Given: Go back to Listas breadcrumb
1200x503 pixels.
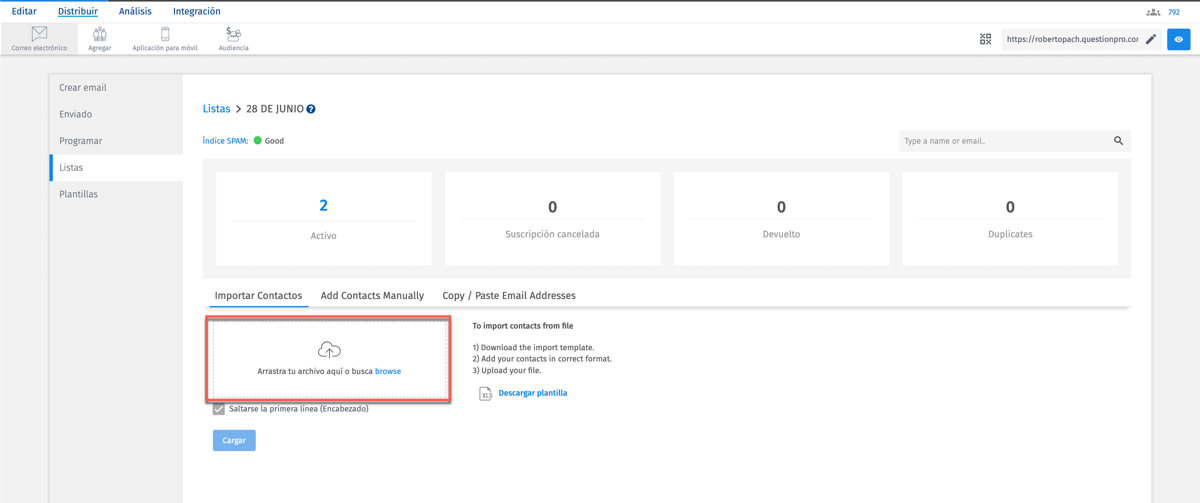Looking at the screenshot, I should [x=216, y=109].
